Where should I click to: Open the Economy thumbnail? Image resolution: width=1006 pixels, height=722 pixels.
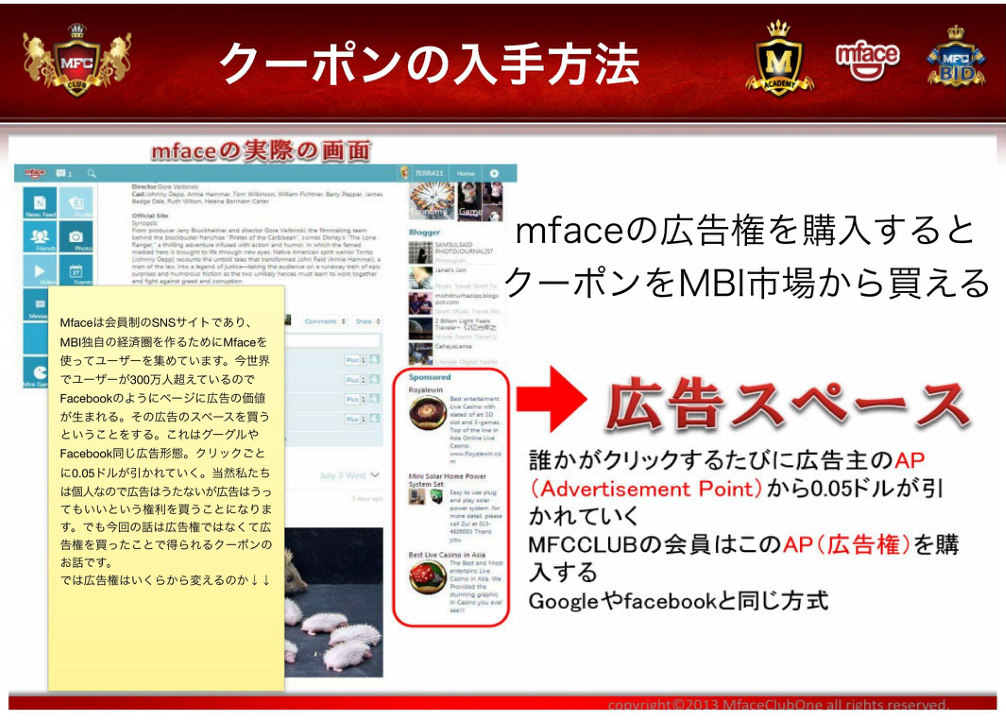(x=432, y=201)
